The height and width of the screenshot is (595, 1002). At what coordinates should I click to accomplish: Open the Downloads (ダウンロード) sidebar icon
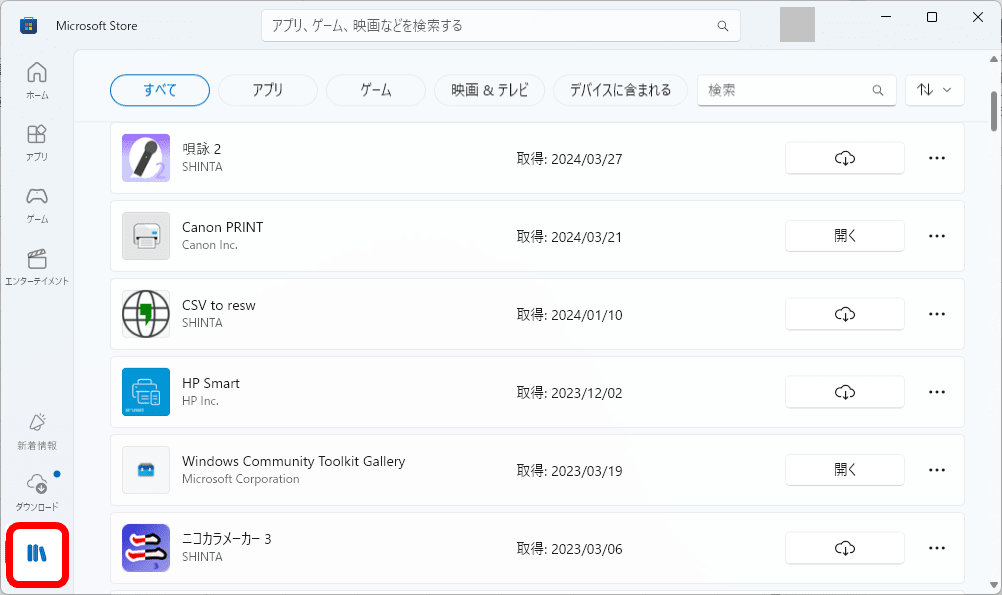pyautogui.click(x=37, y=492)
